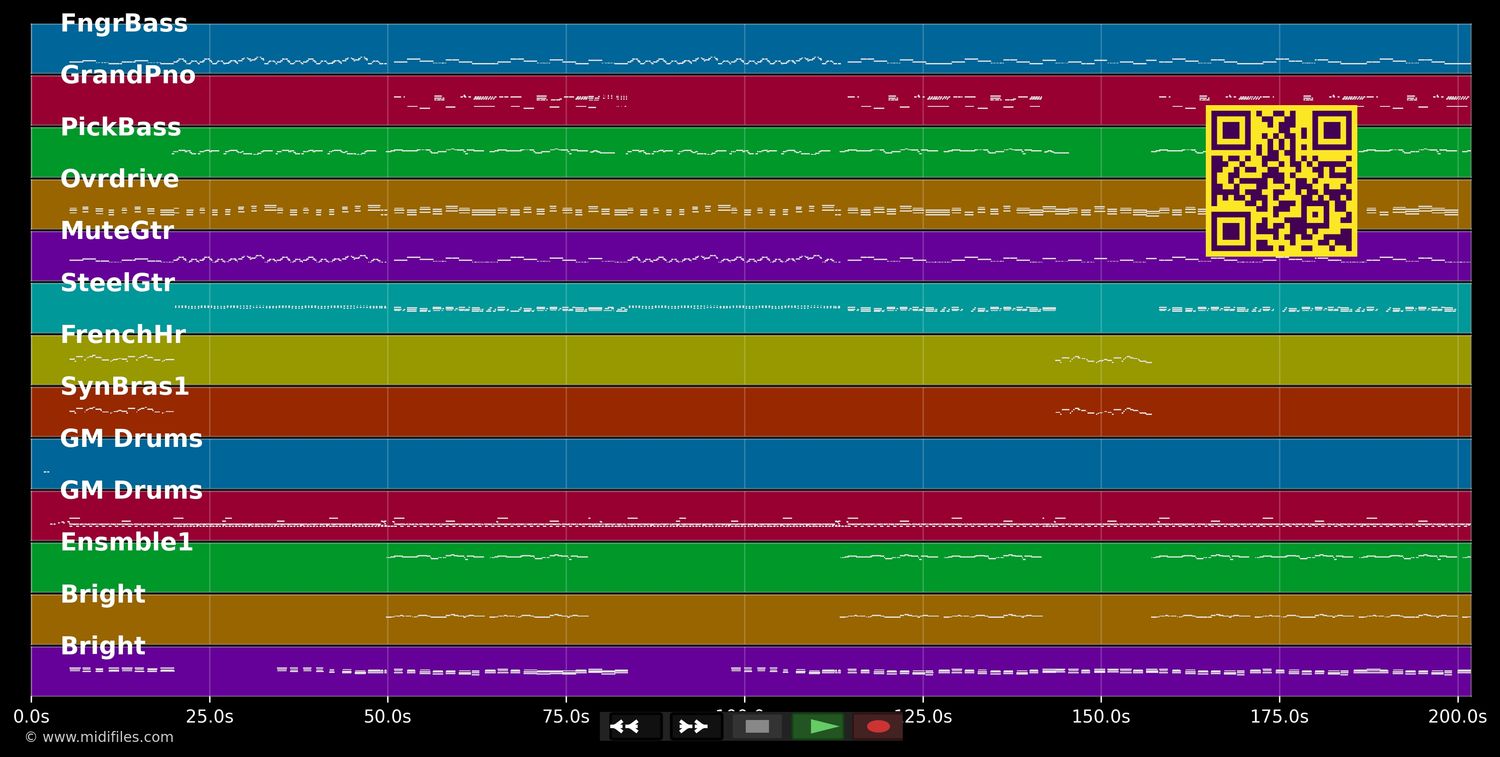The height and width of the screenshot is (757, 1500).
Task: Click the gray stop button
Action: pos(757,726)
